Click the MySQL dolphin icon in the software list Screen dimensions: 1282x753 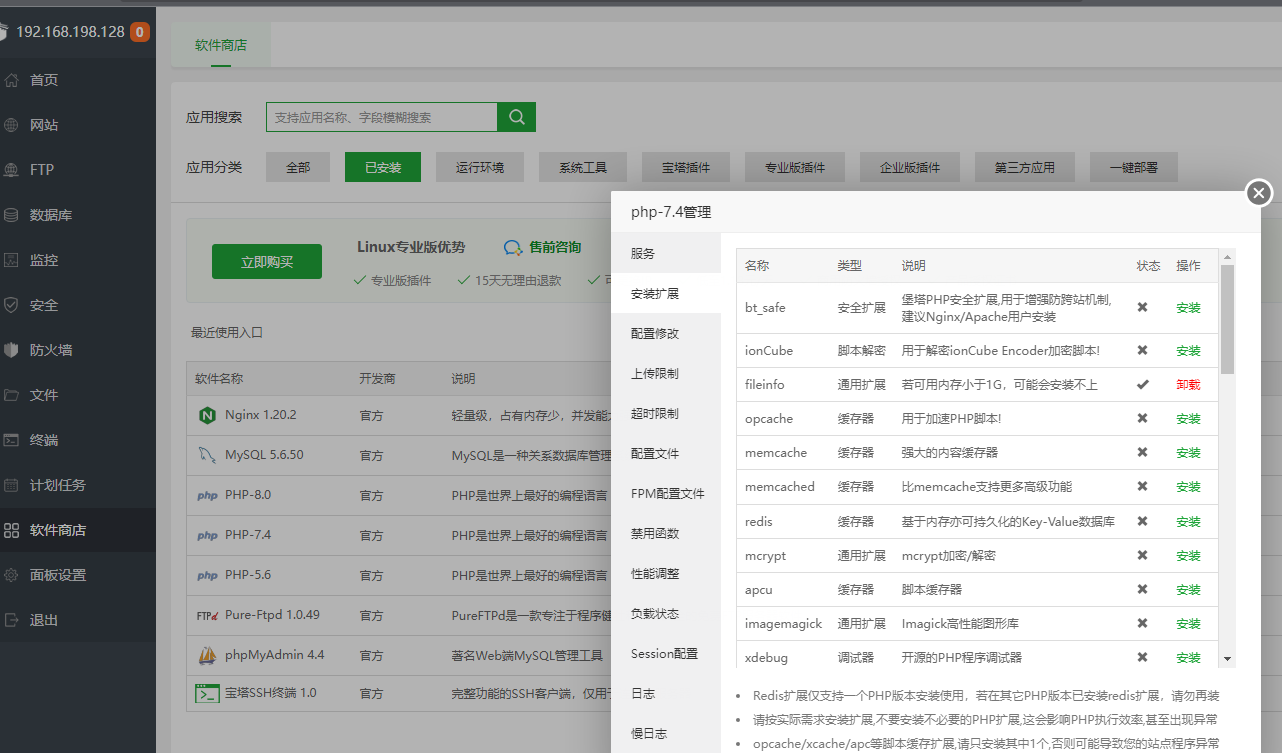click(x=207, y=455)
